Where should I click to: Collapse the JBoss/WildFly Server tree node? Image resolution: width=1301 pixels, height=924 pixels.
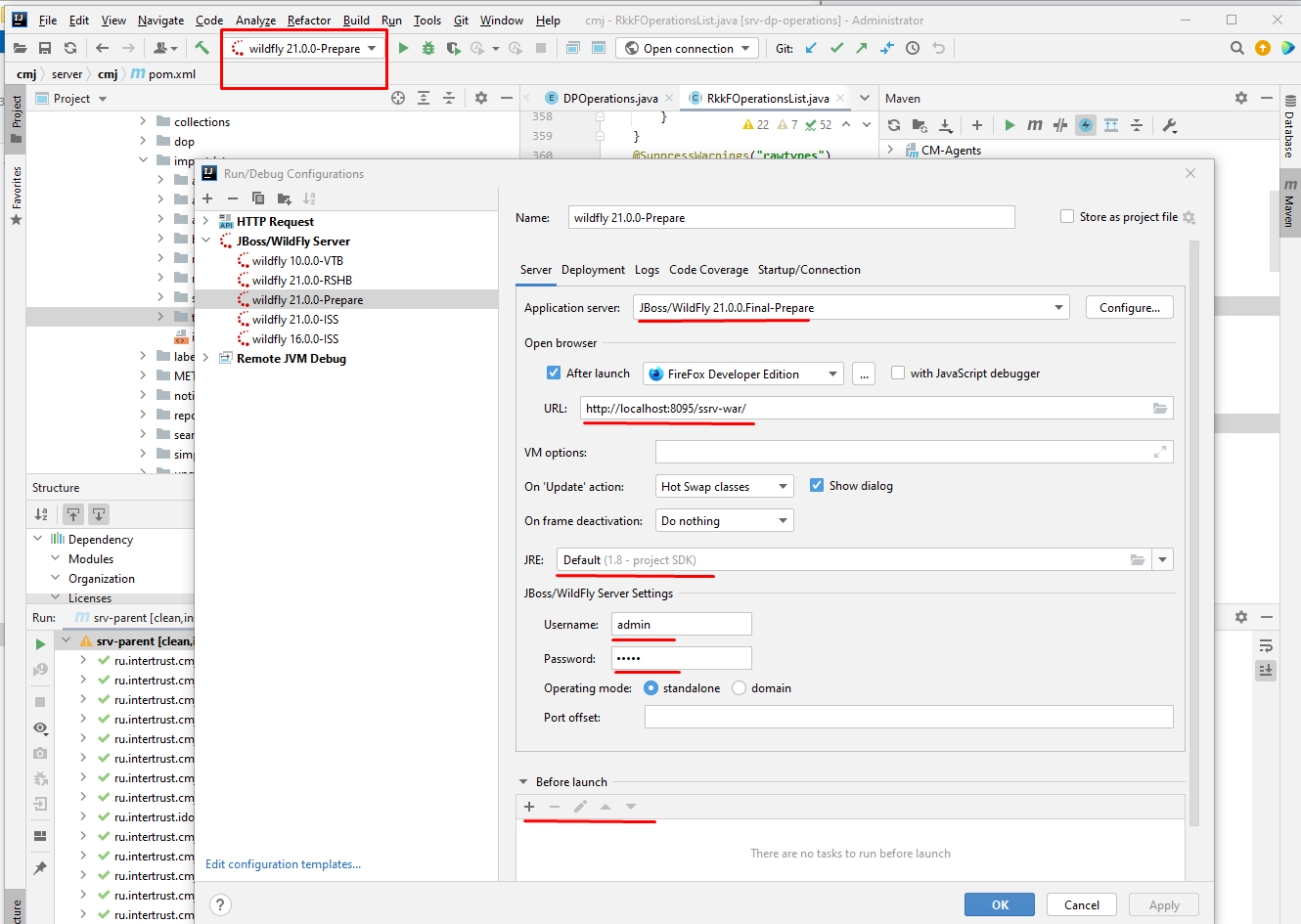[x=206, y=241]
